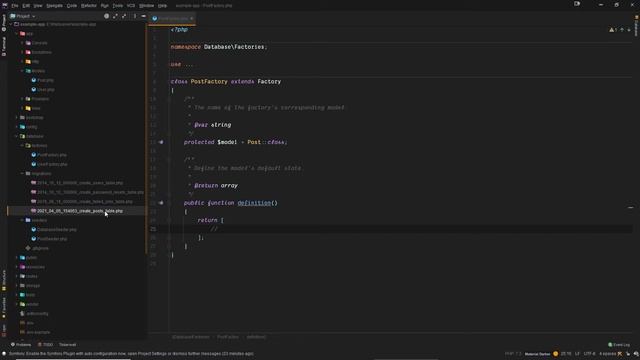Select the .gitignore file under database
This screenshot has height=360, width=640.
pos(40,248)
